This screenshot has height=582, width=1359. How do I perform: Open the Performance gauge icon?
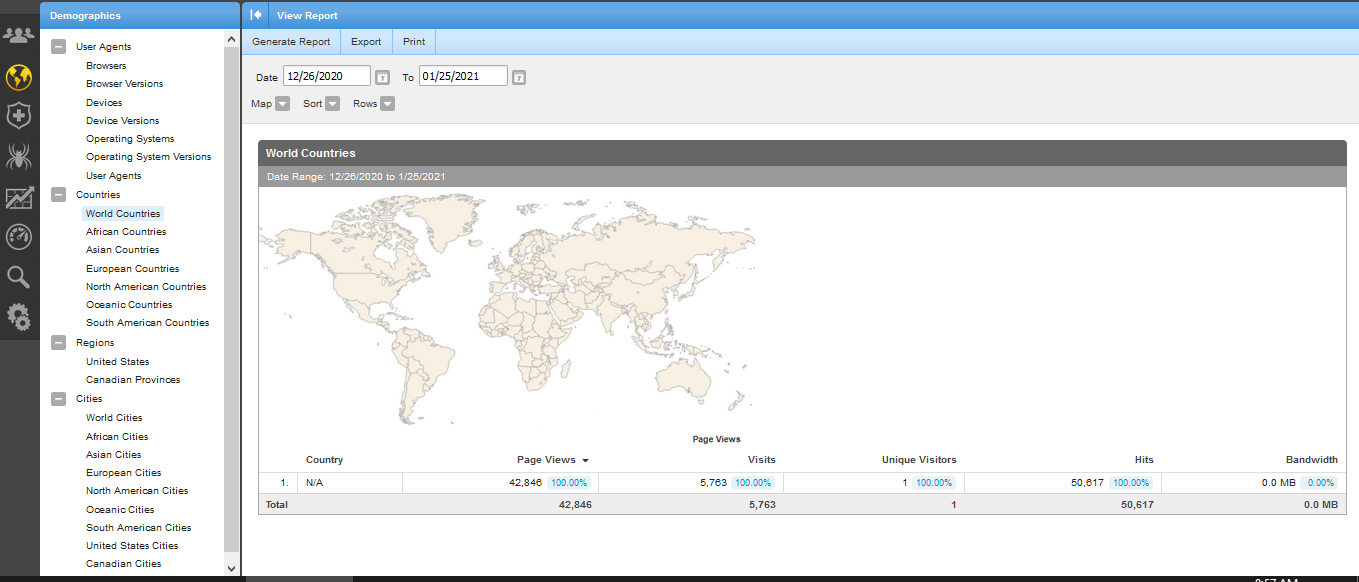coord(19,237)
